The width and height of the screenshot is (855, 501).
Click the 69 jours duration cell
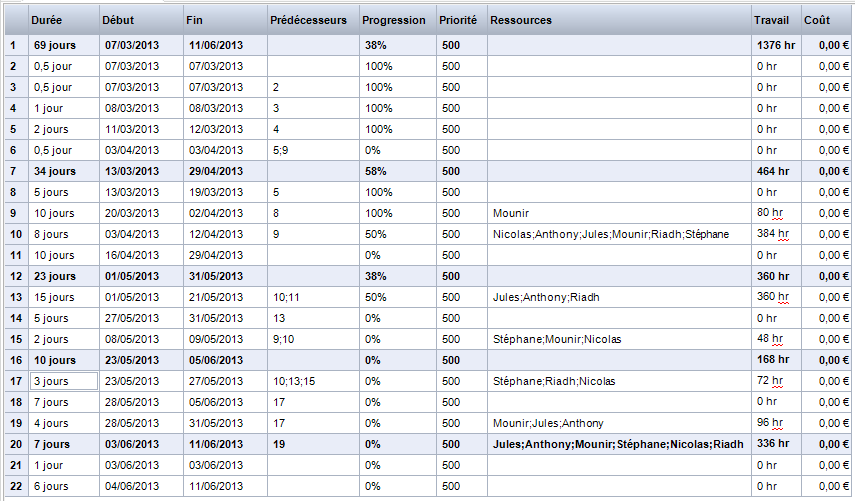tap(62, 45)
